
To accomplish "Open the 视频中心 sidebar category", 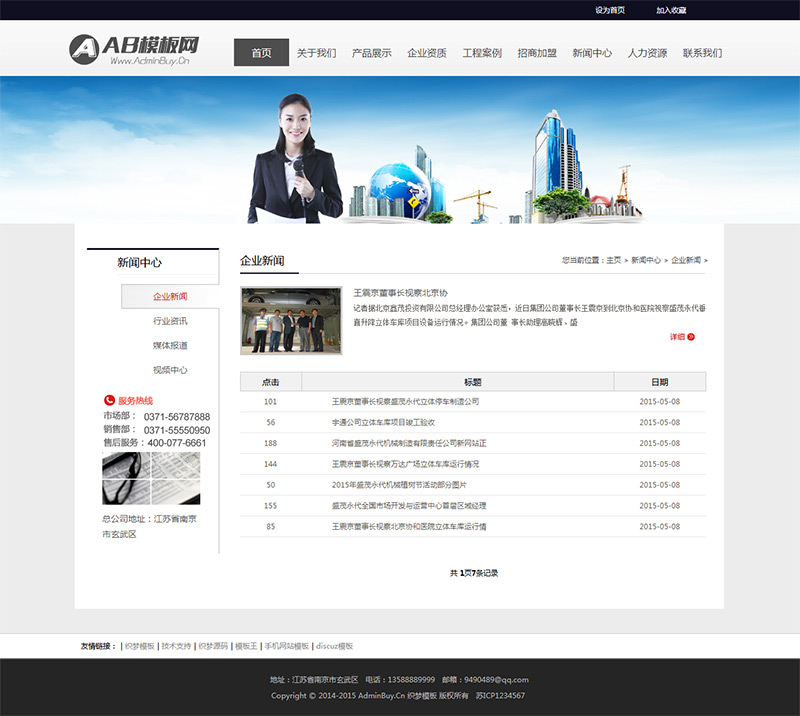I will click(x=170, y=370).
